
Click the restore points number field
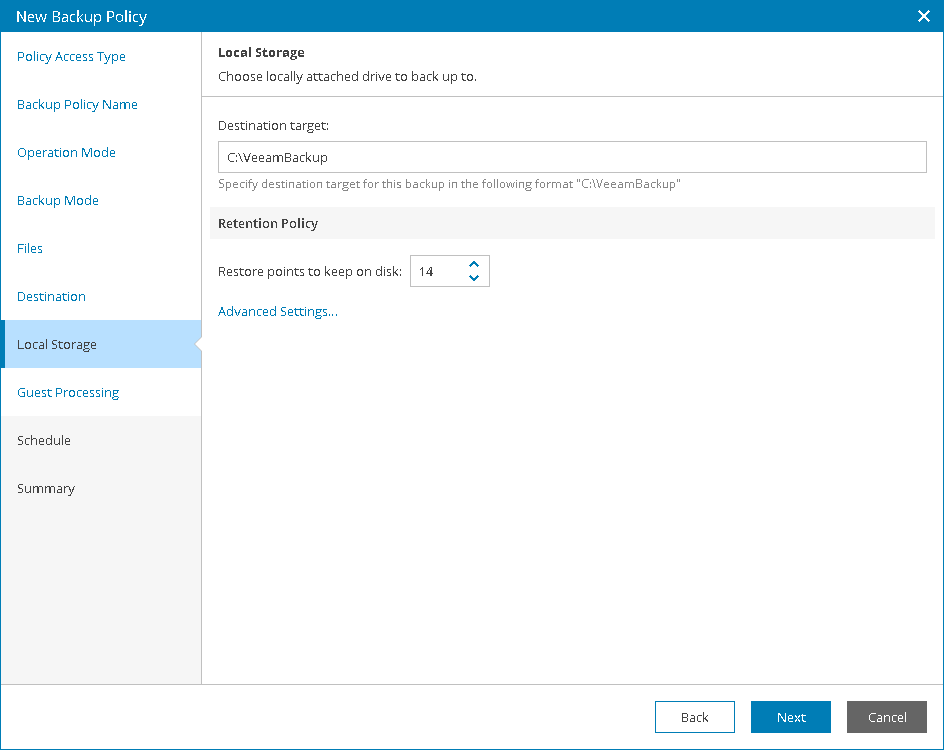click(450, 271)
